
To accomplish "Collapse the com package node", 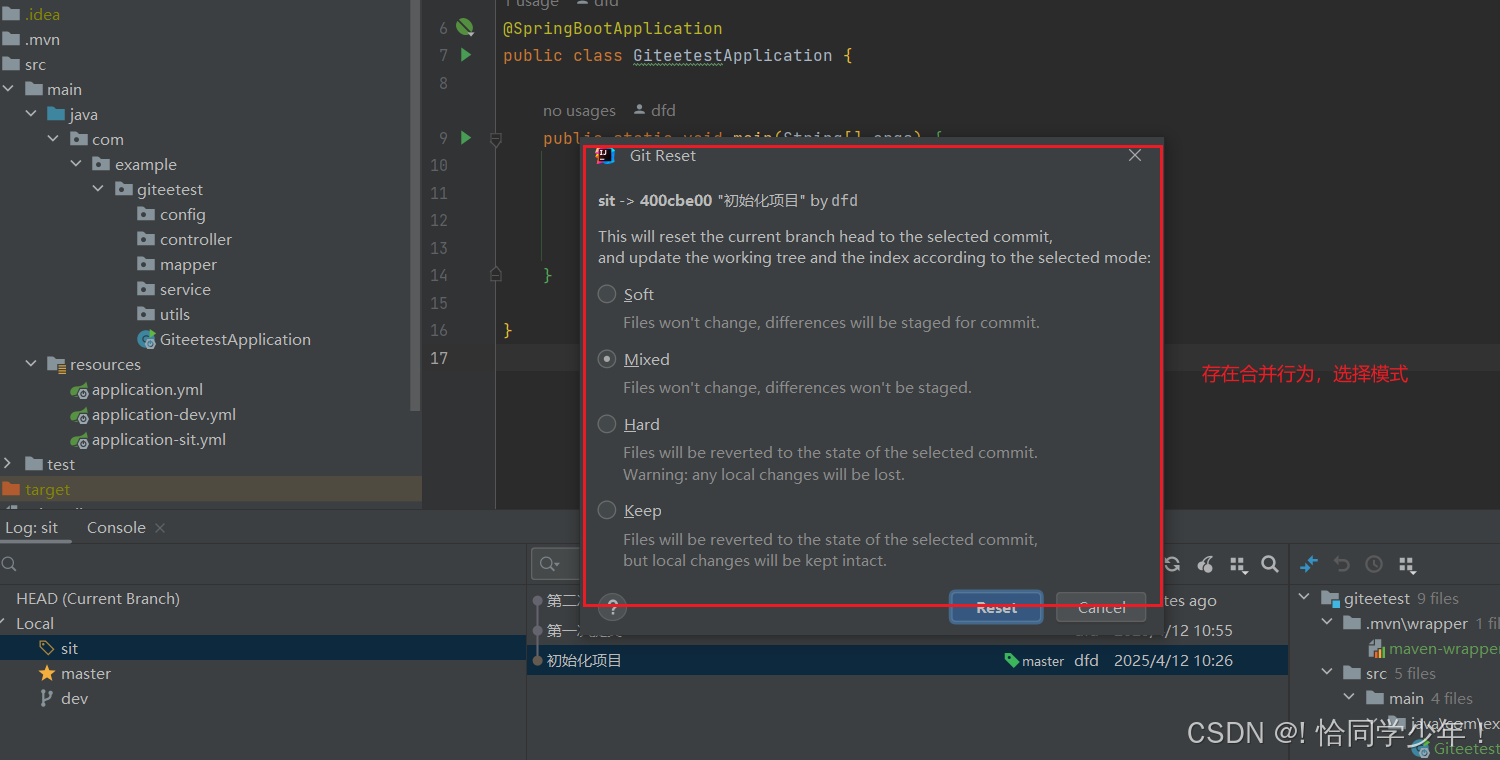I will [x=54, y=139].
